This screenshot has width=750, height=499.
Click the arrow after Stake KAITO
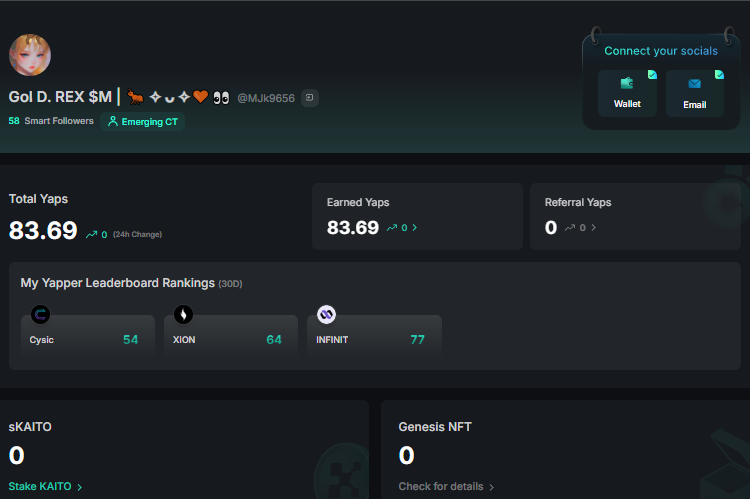79,487
